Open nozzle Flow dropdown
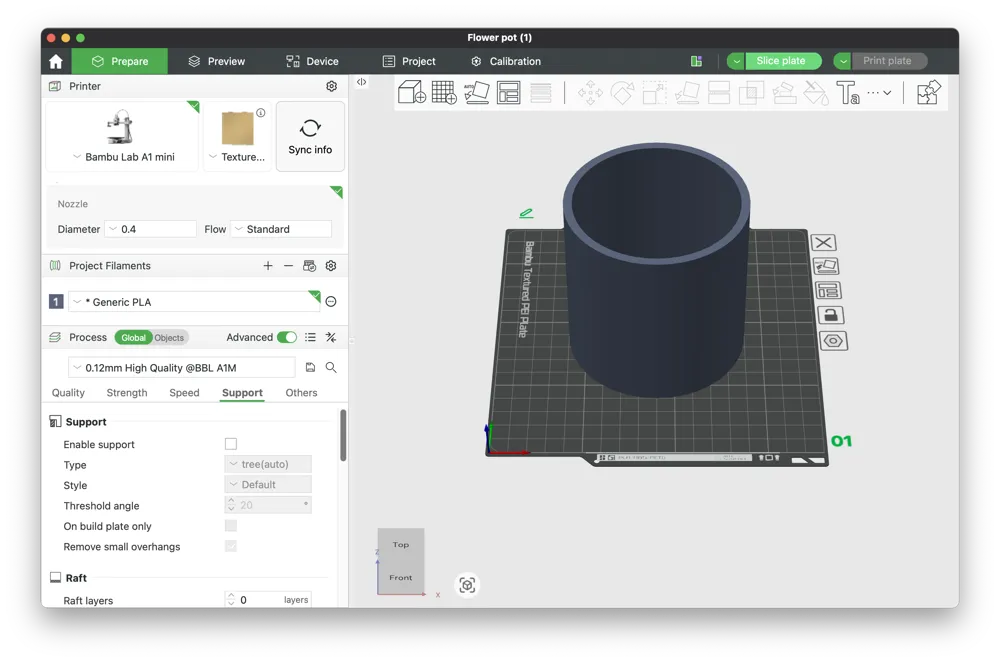This screenshot has width=1000, height=662. pos(281,229)
